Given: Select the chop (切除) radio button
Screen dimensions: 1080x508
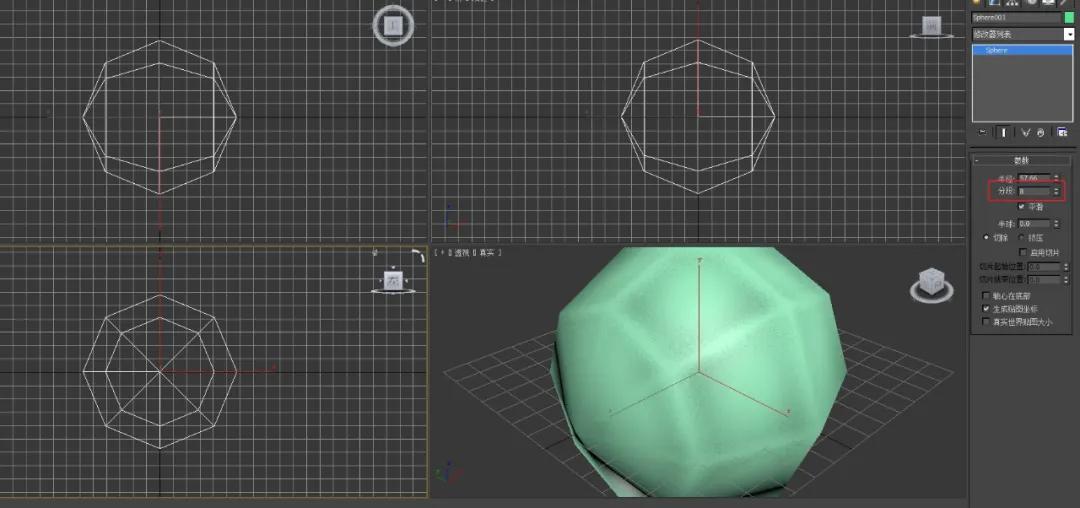Looking at the screenshot, I should [x=987, y=237].
